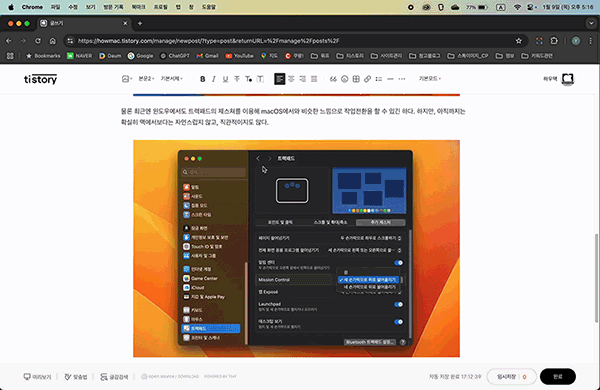
Task: Open the Apple menu
Action: click(x=11, y=7)
